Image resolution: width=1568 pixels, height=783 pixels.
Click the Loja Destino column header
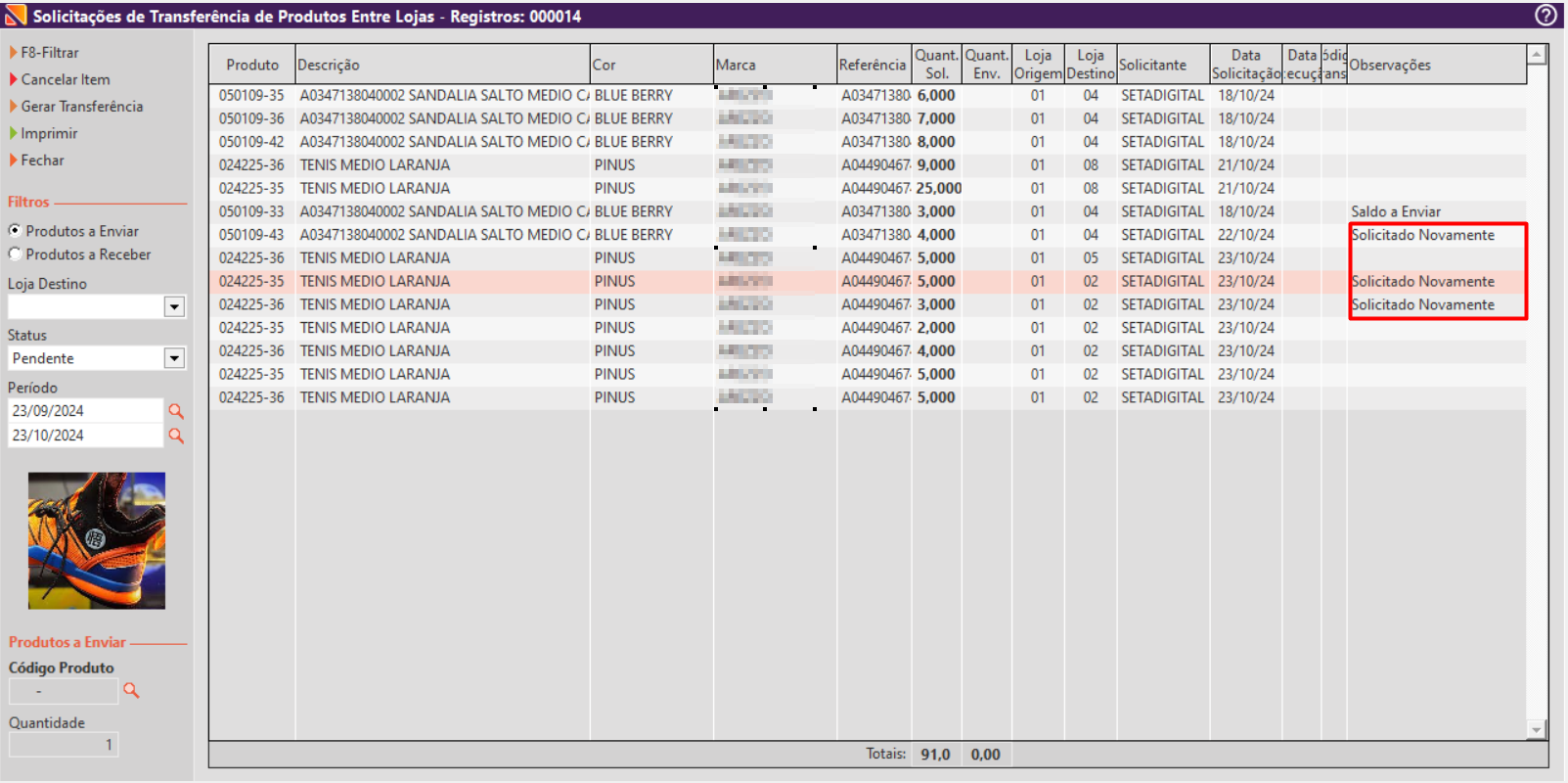pos(1091,65)
